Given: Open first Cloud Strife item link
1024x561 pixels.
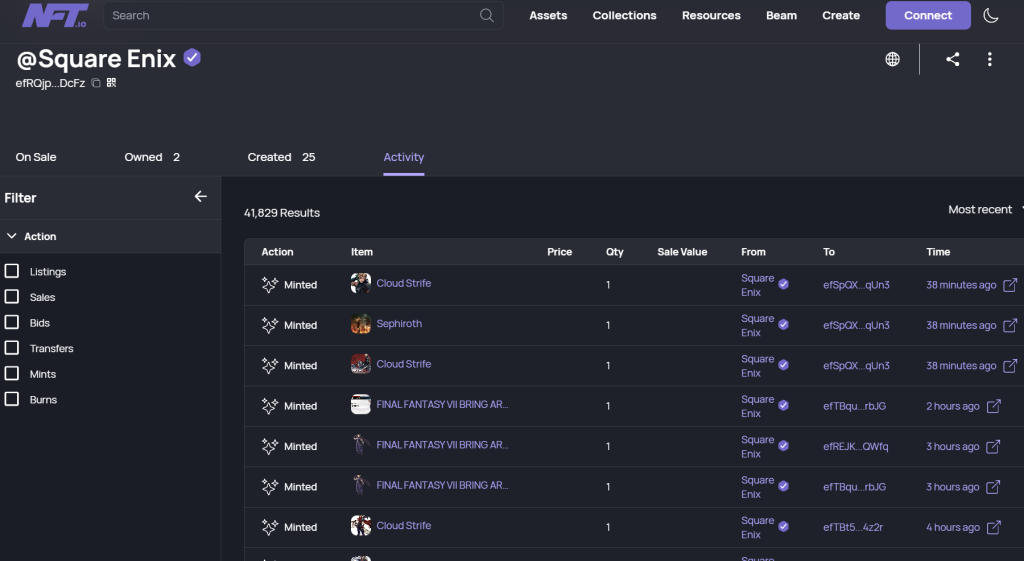Looking at the screenshot, I should 404,283.
